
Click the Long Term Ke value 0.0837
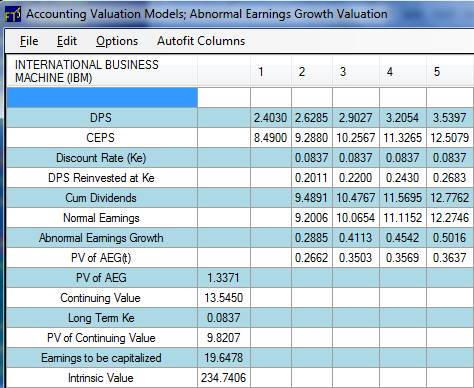coord(224,318)
